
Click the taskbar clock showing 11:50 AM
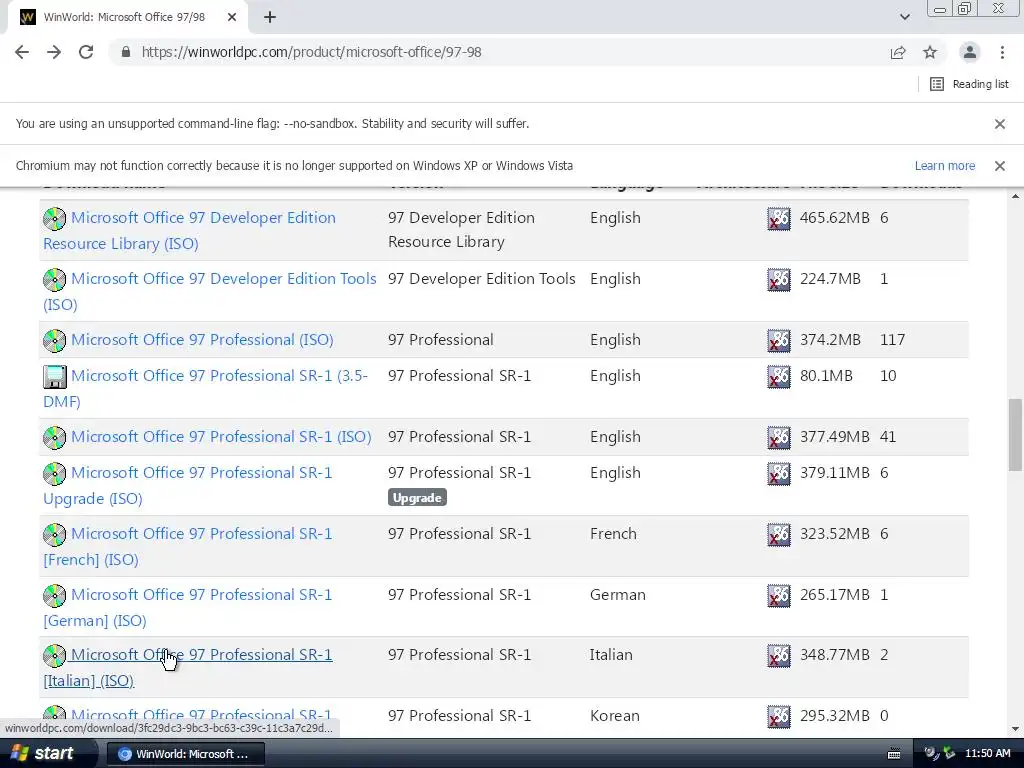coord(987,754)
